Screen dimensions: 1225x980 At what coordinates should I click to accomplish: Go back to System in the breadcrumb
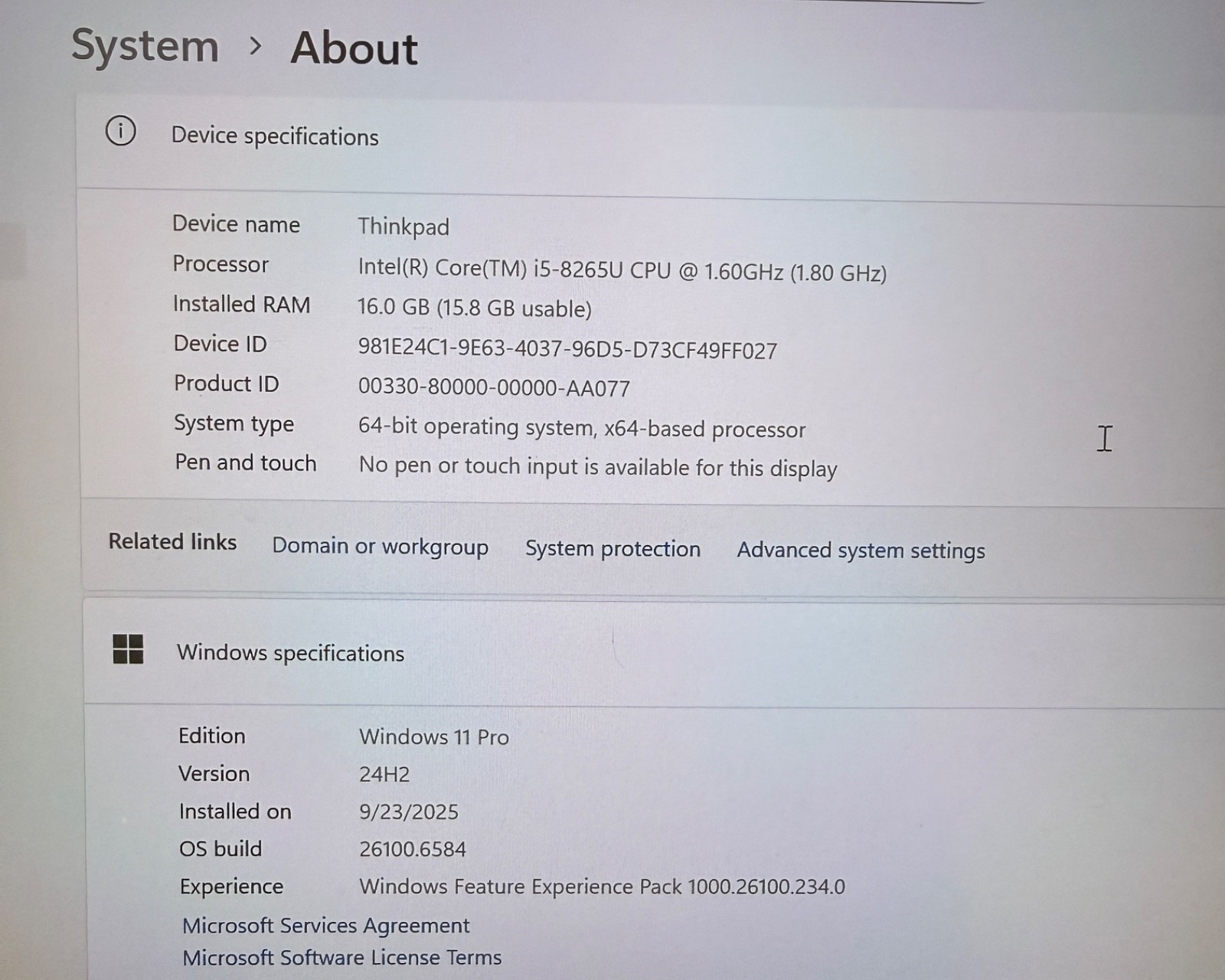click(145, 46)
